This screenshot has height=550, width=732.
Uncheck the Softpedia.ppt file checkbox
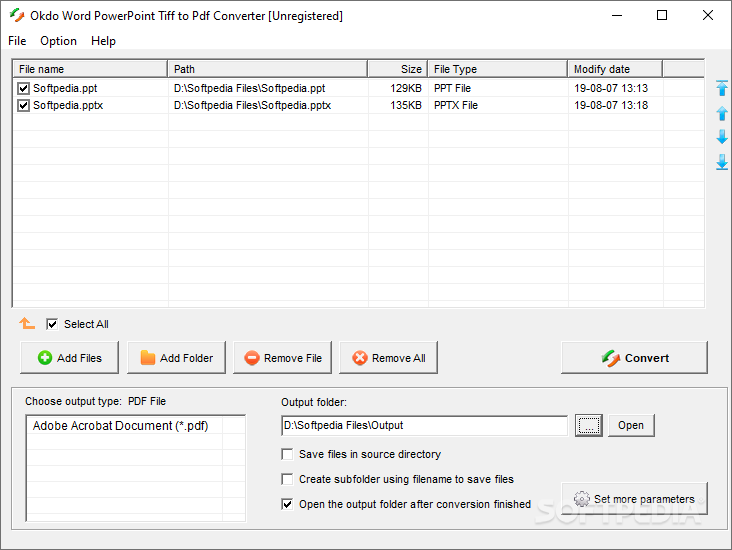click(x=23, y=88)
